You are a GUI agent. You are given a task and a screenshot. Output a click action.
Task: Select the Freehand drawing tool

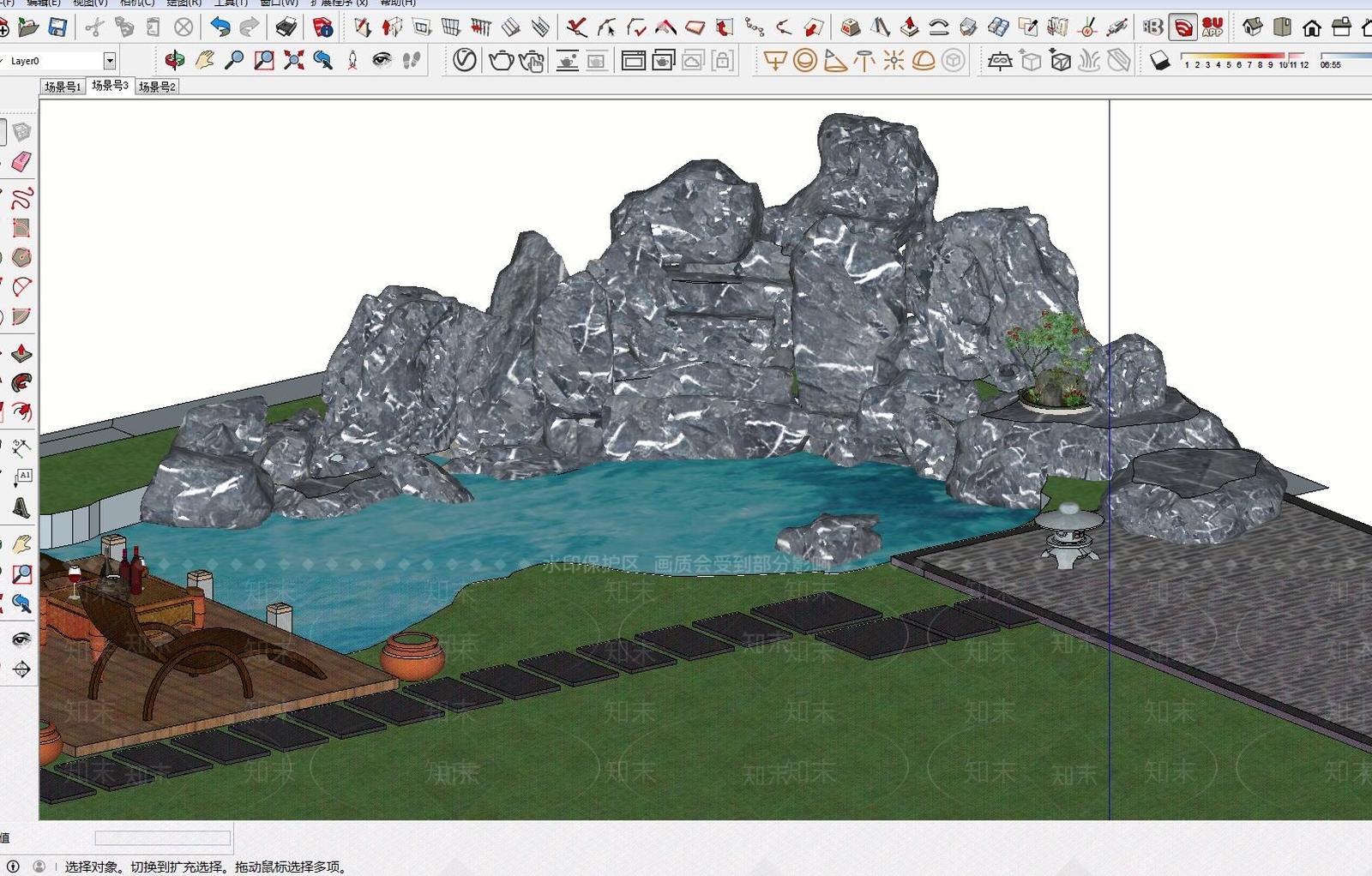click(21, 198)
